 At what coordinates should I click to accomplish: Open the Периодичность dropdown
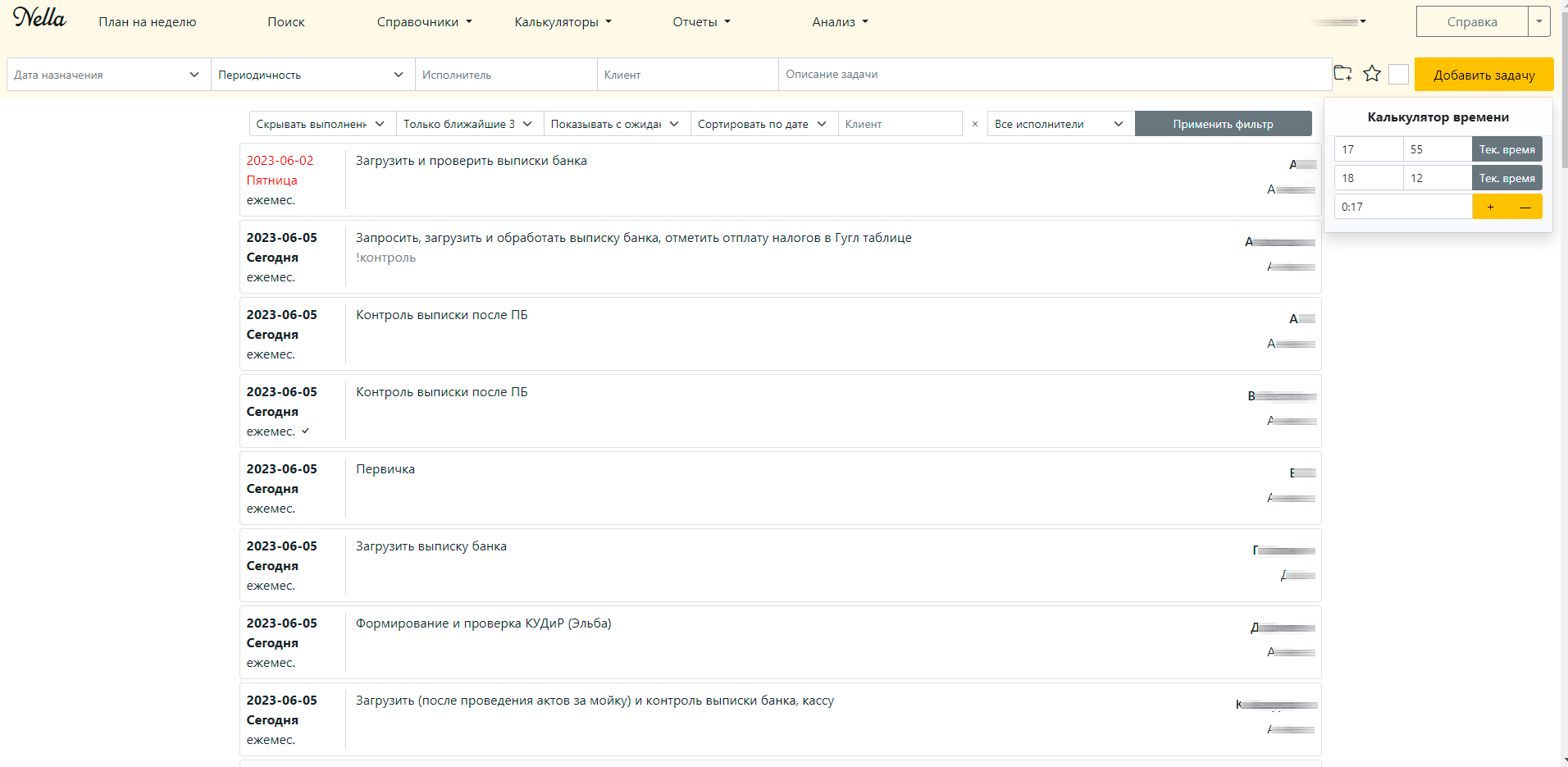click(x=312, y=75)
